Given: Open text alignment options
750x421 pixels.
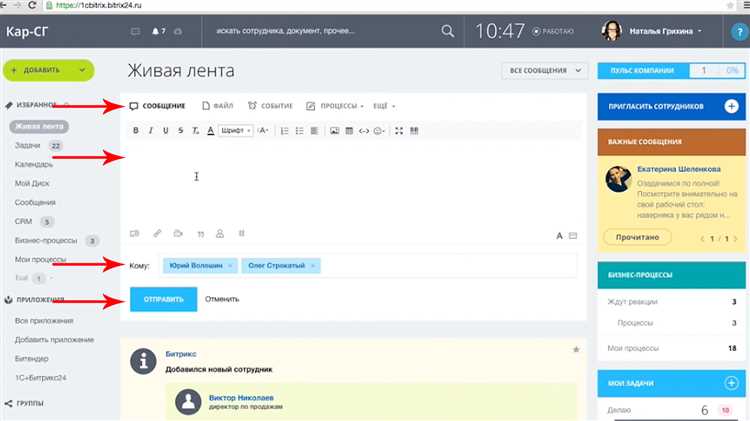Looking at the screenshot, I should (314, 131).
